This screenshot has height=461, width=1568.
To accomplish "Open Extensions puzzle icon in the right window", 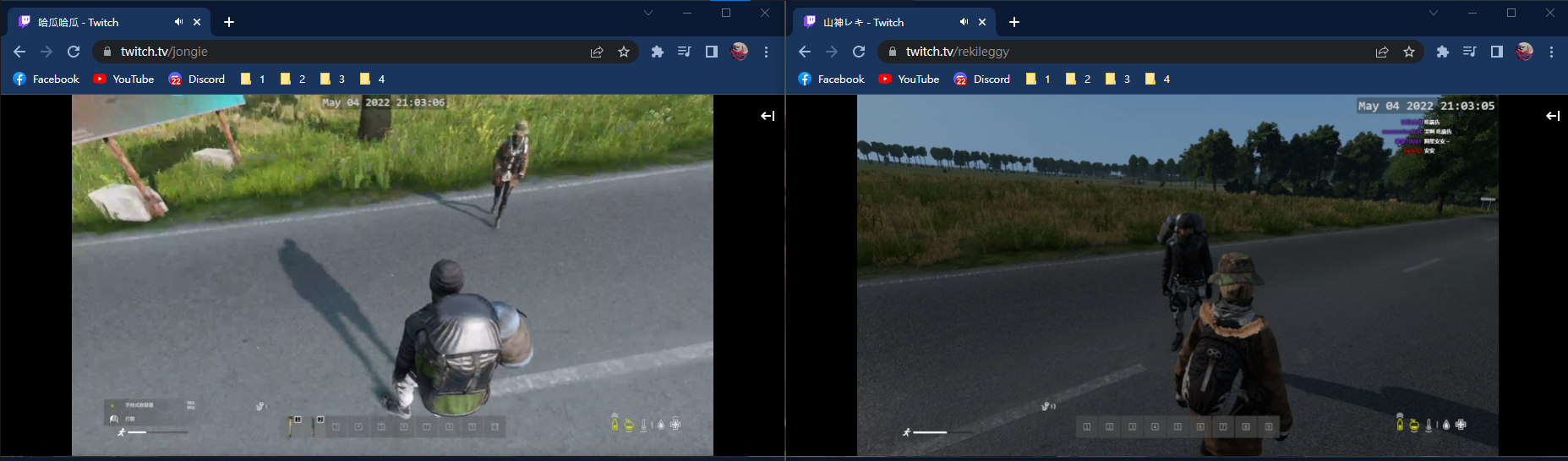I will pyautogui.click(x=1442, y=52).
